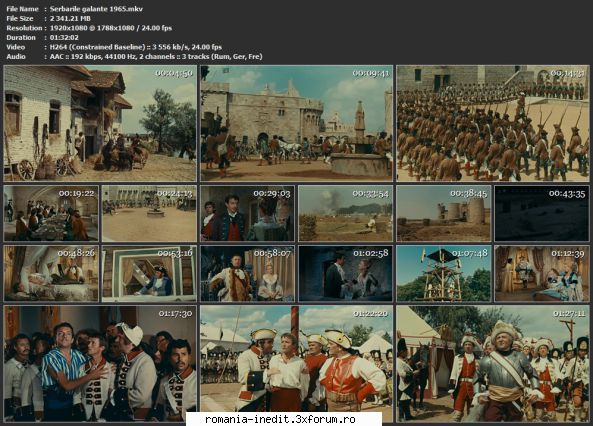593x426 pixels.
Task: Click the 'Video' label
Action: 16,47
